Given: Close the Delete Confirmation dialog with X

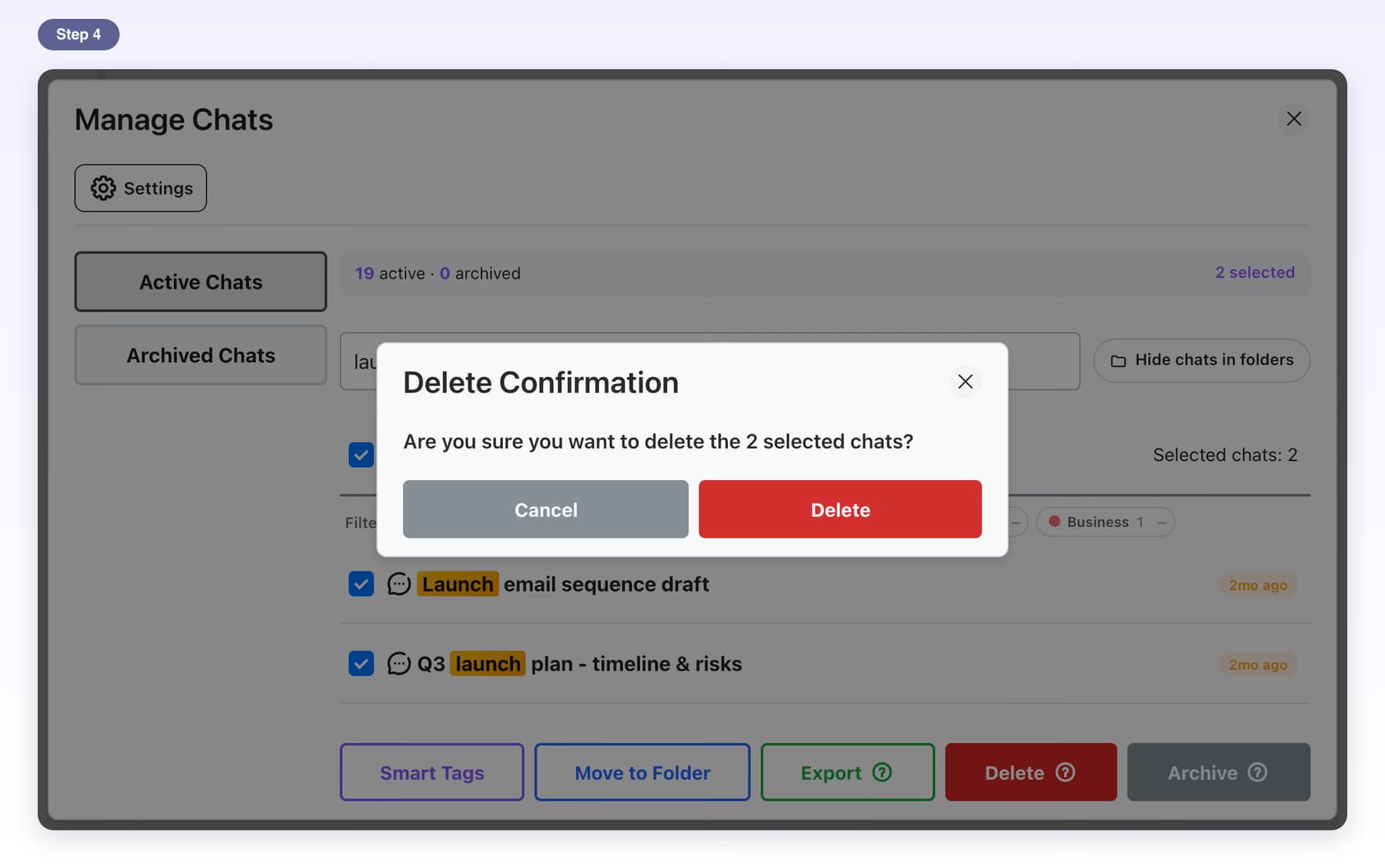Looking at the screenshot, I should click(x=965, y=382).
